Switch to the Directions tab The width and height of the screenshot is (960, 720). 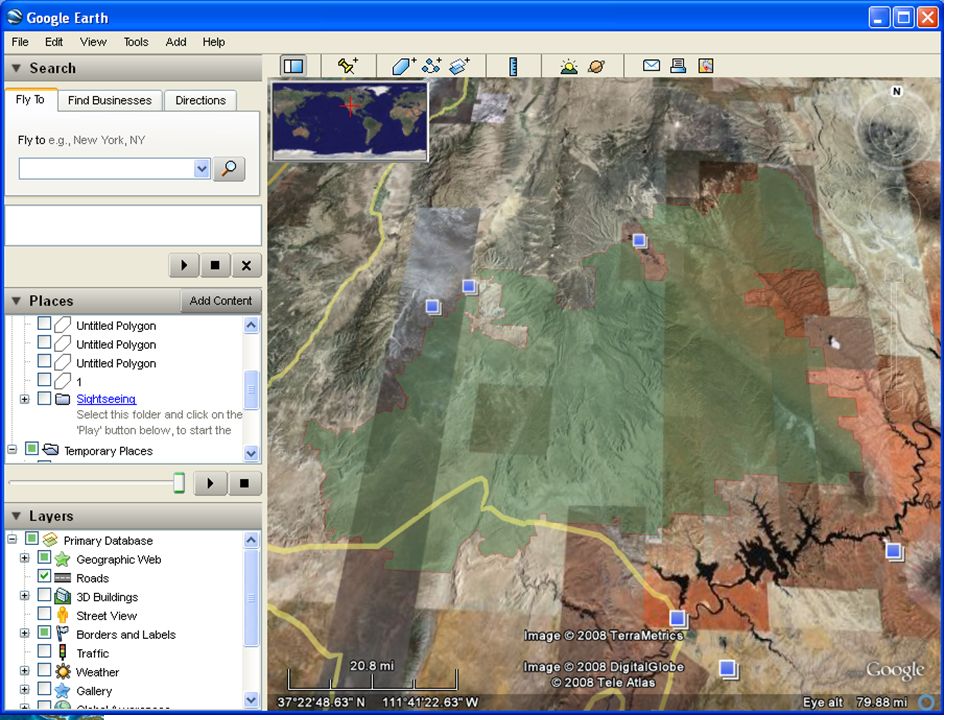(x=200, y=100)
